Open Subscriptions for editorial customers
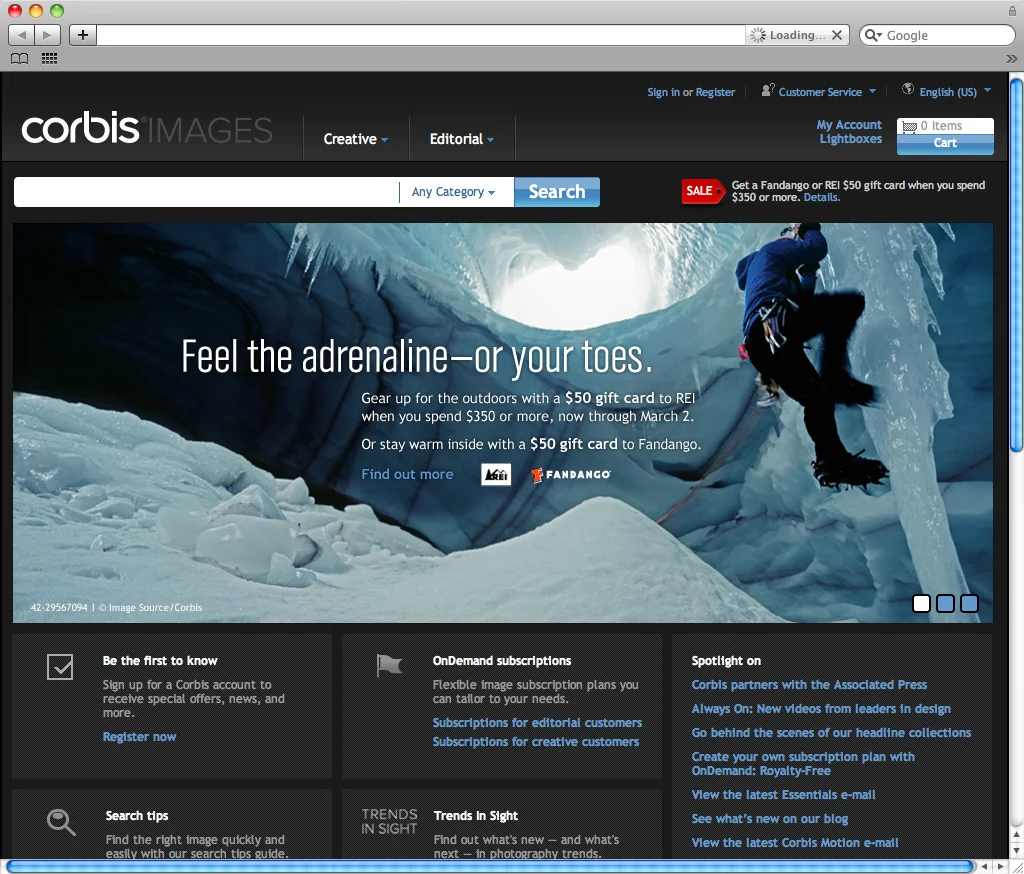This screenshot has height=874, width=1024. pyautogui.click(x=537, y=722)
